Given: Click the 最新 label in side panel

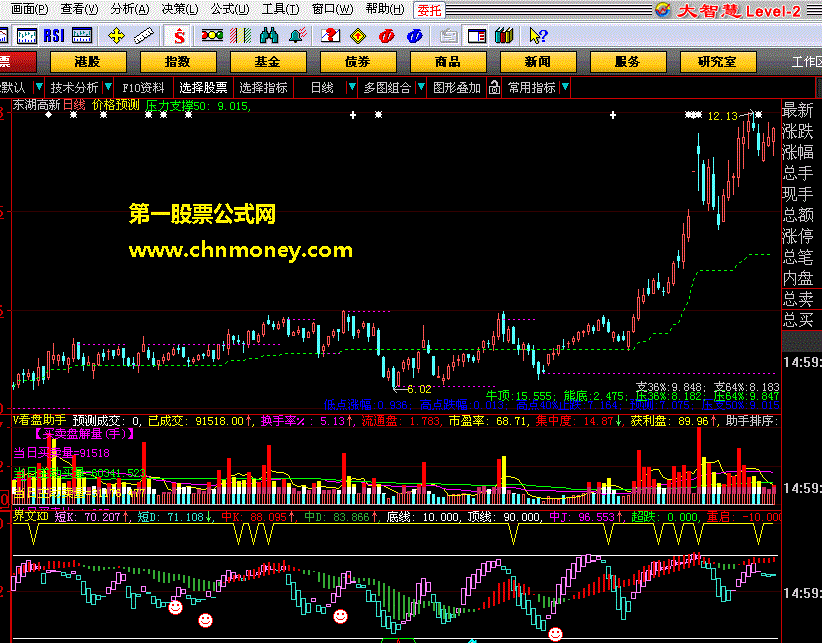Looking at the screenshot, I should 798,110.
